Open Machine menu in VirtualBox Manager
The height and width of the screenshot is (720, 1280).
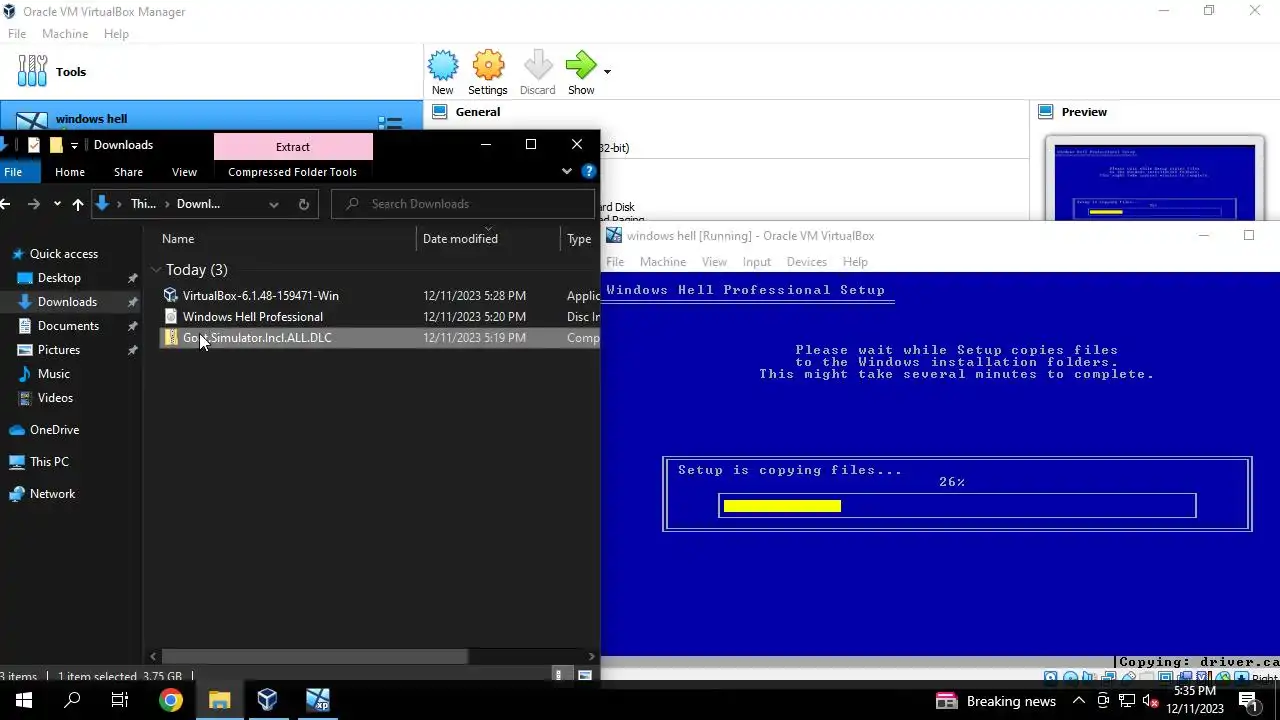coord(65,34)
